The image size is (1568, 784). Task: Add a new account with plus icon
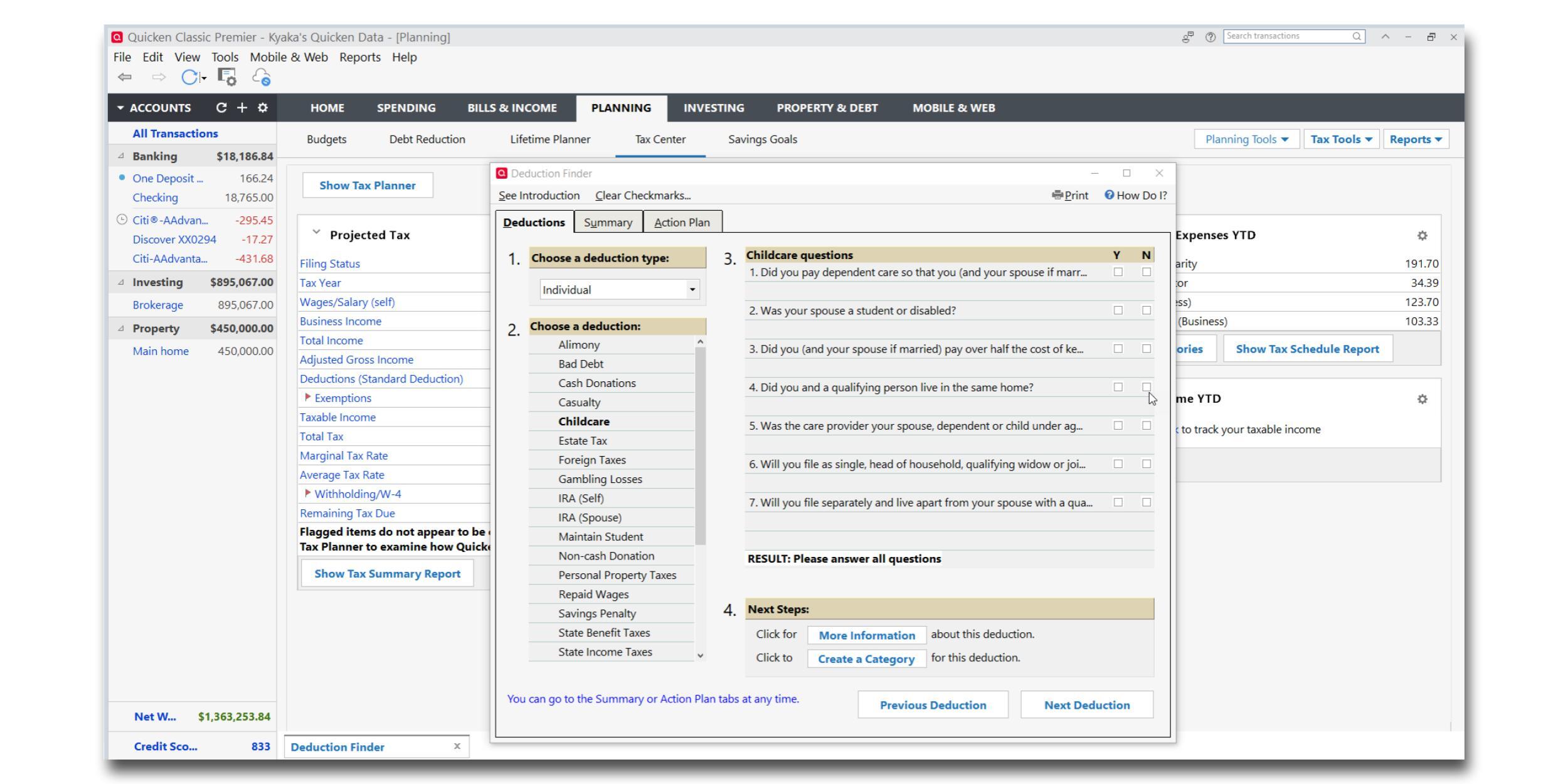[x=241, y=108]
